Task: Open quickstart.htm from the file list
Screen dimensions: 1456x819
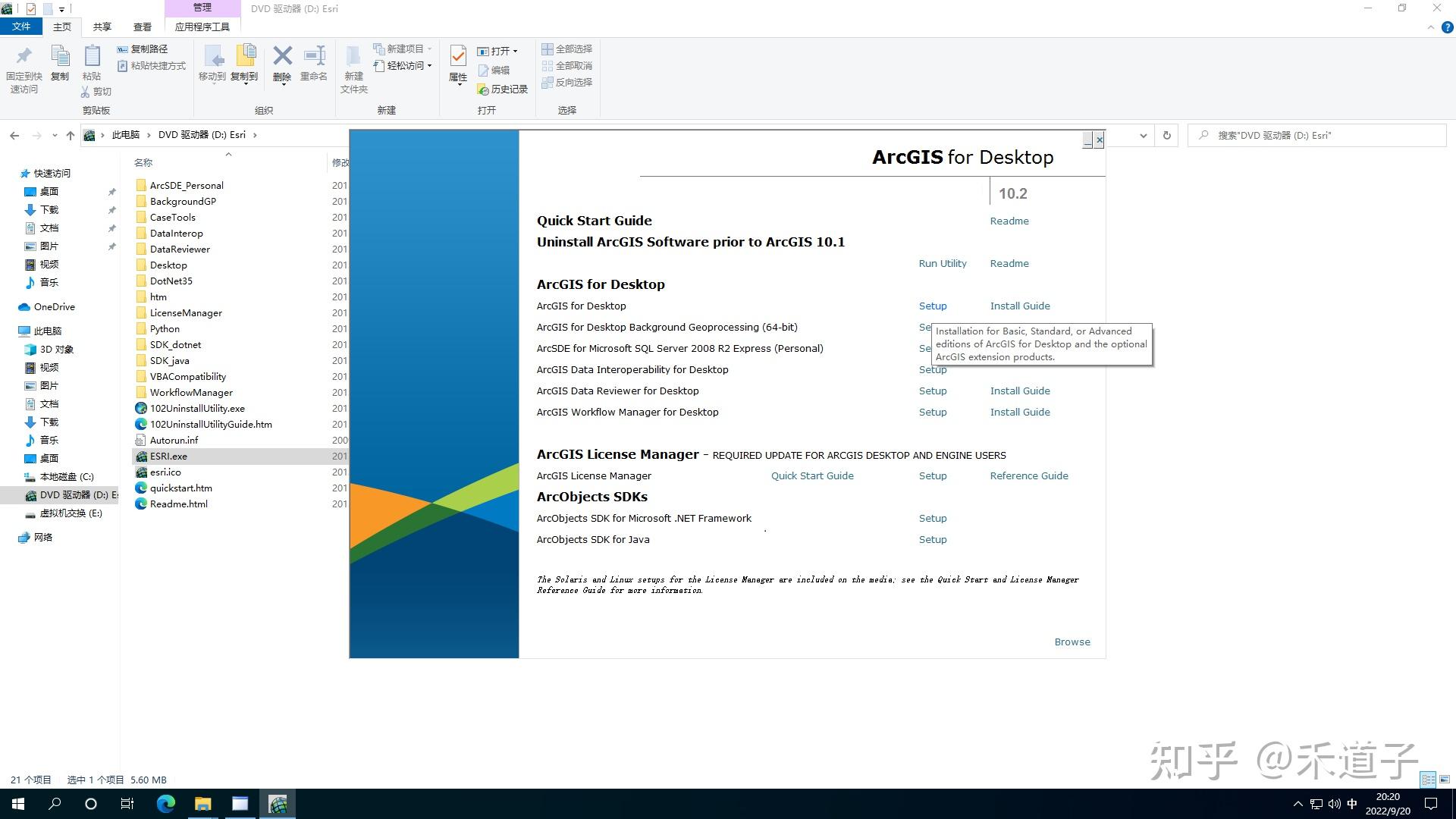Action: tap(182, 488)
